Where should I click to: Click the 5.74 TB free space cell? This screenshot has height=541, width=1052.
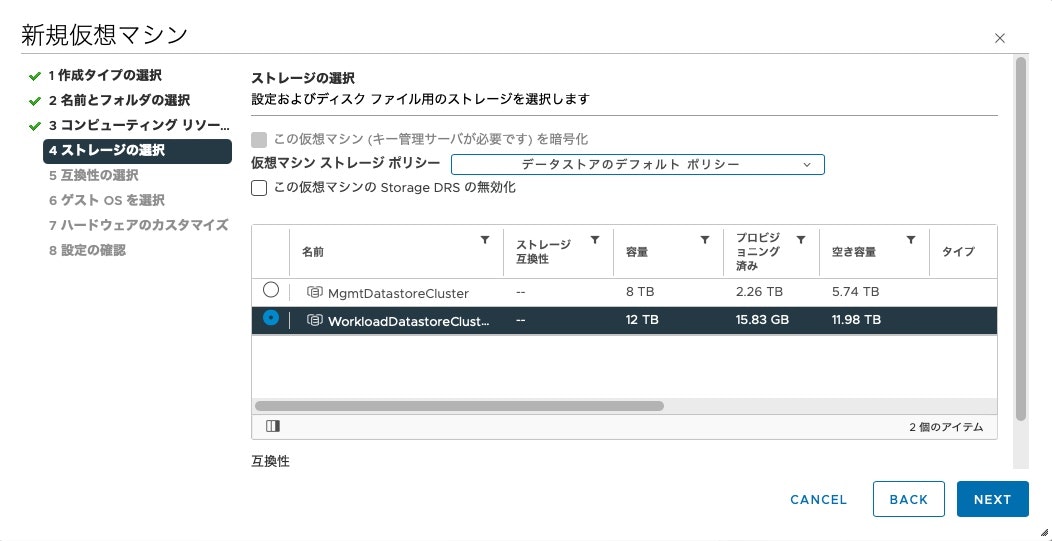pyautogui.click(x=855, y=292)
